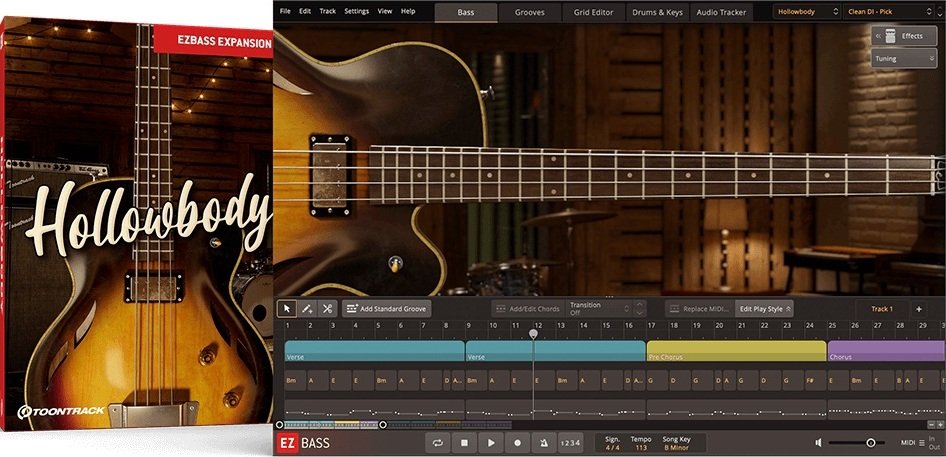Expand the Effects panel
The image size is (946, 457).
(904, 36)
